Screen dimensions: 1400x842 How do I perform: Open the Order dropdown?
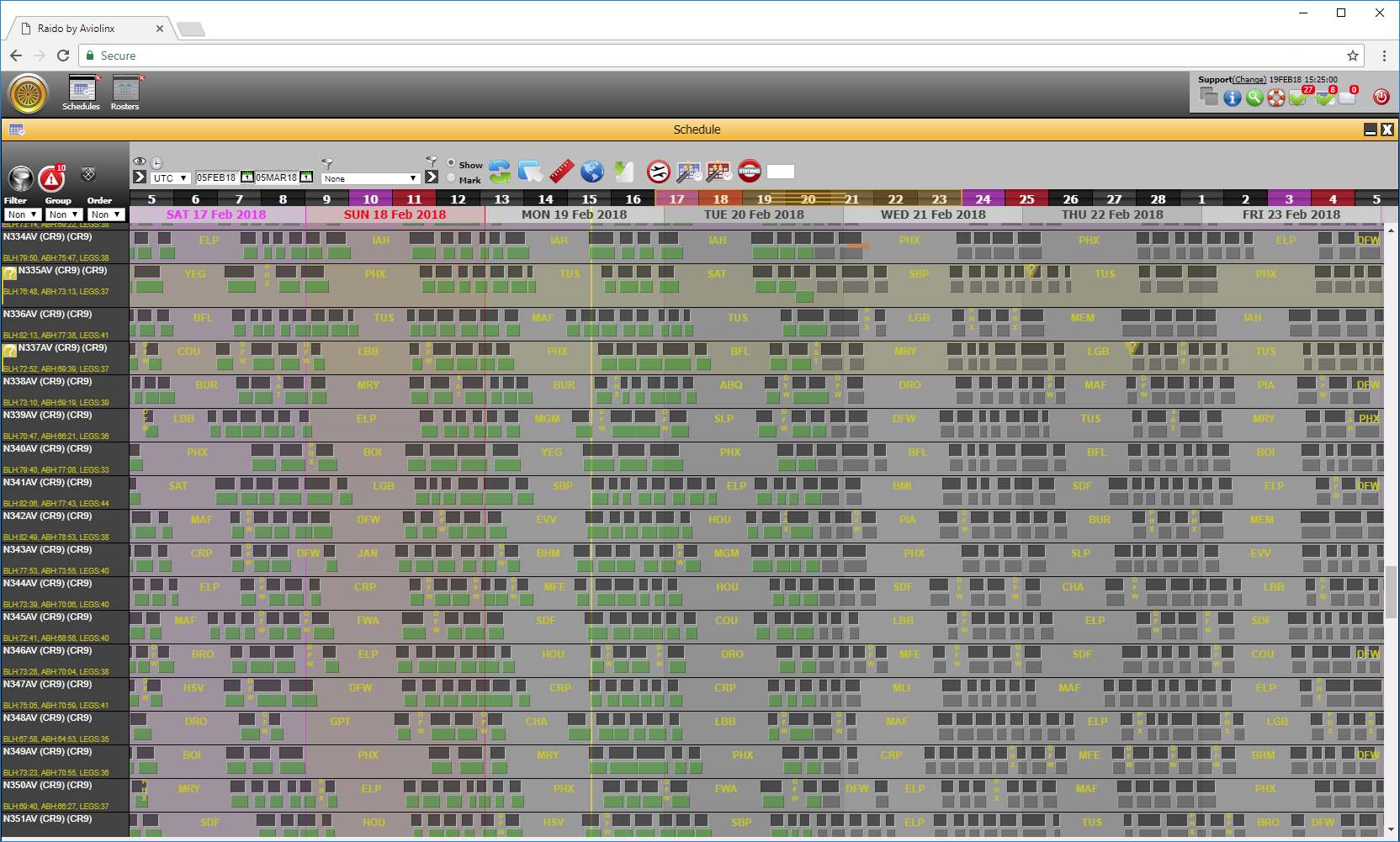point(106,214)
